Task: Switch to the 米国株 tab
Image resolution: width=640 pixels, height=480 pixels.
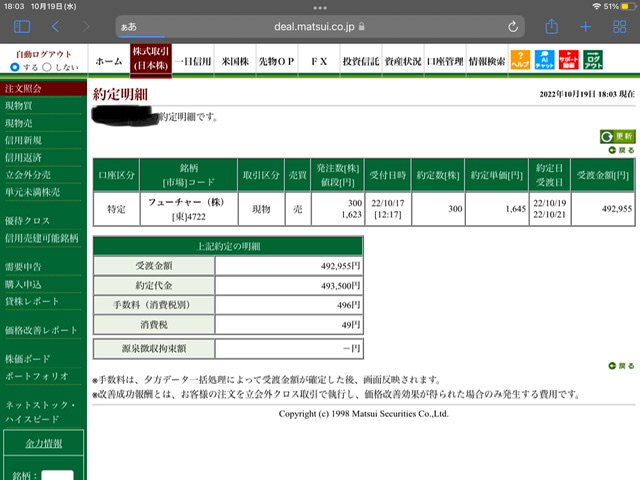Action: (235, 61)
